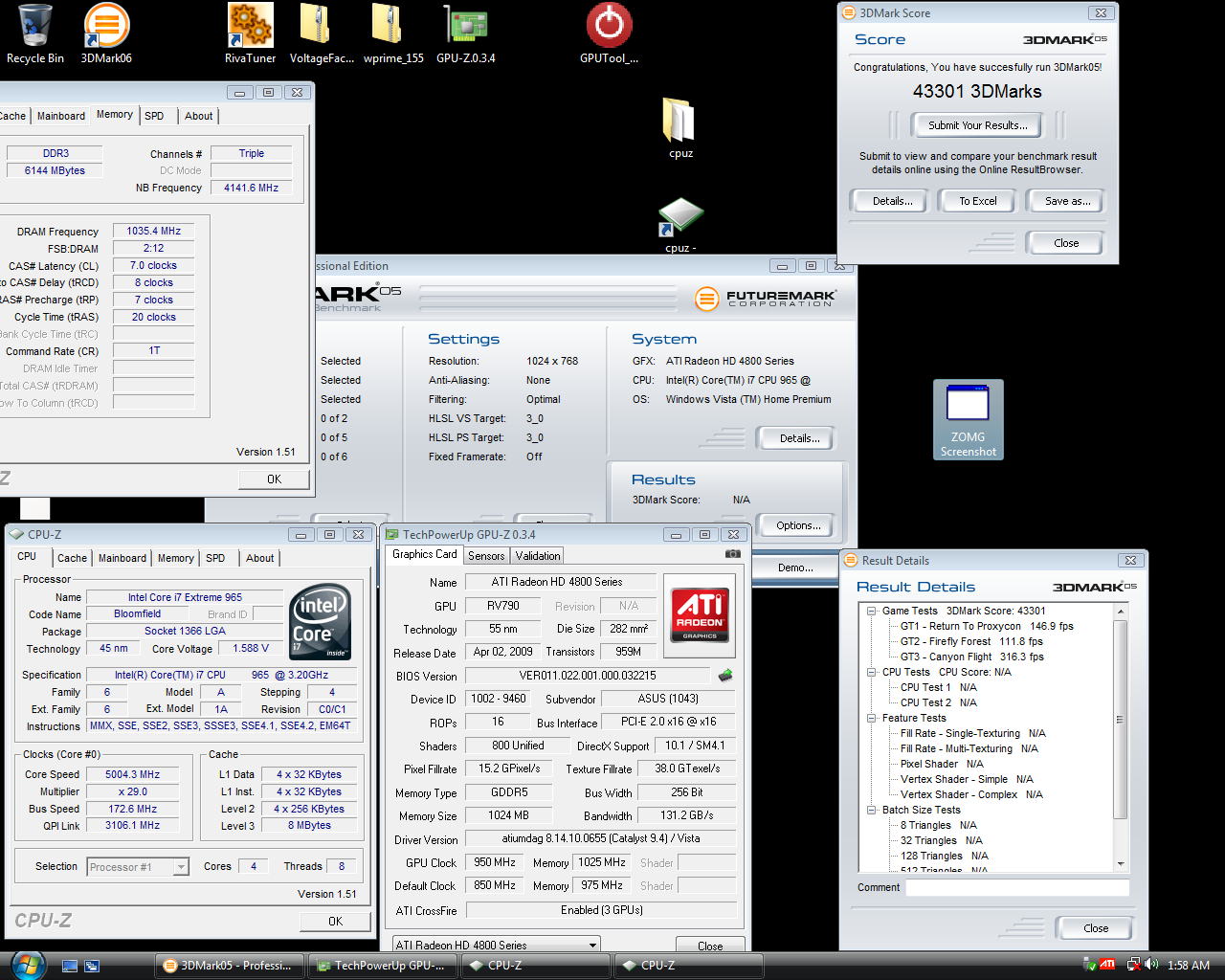
Task: Switch to the Sensors tab in GPU-Z
Action: coord(486,556)
